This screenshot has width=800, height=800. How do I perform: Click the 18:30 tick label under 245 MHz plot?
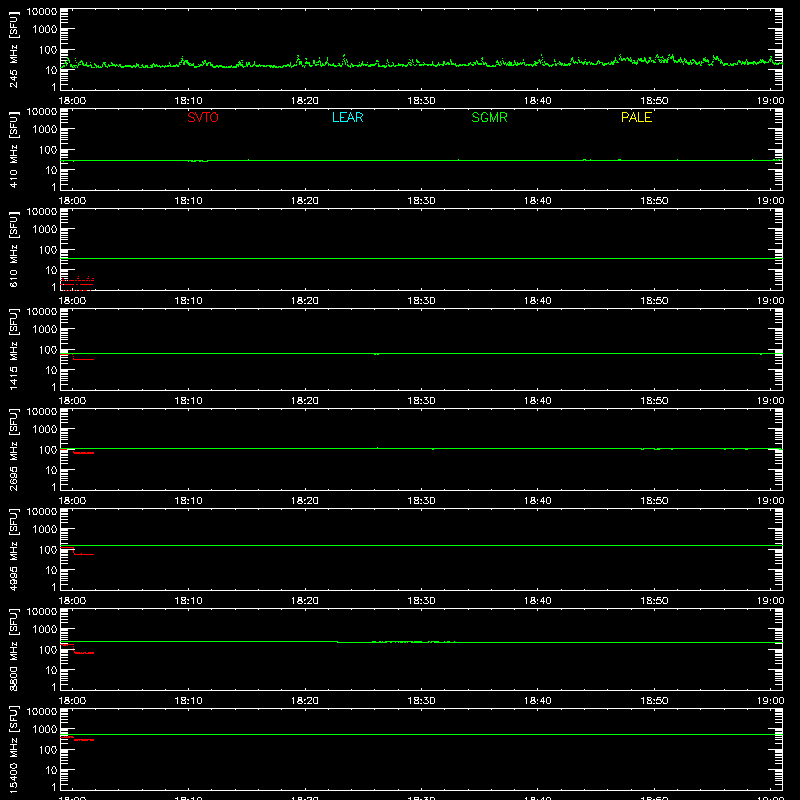point(421,101)
